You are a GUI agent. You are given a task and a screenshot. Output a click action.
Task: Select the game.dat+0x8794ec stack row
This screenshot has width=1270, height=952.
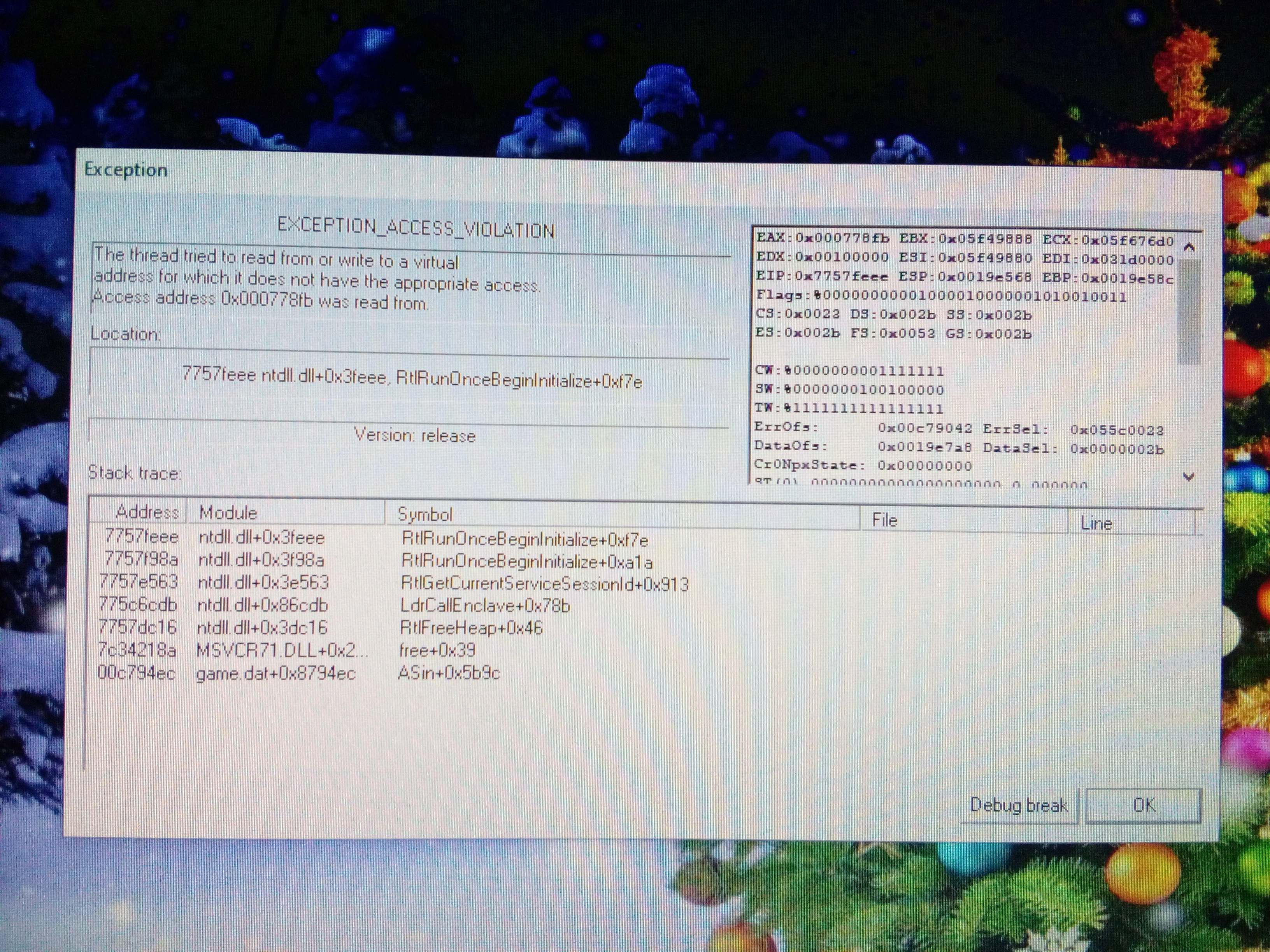pyautogui.click(x=275, y=672)
